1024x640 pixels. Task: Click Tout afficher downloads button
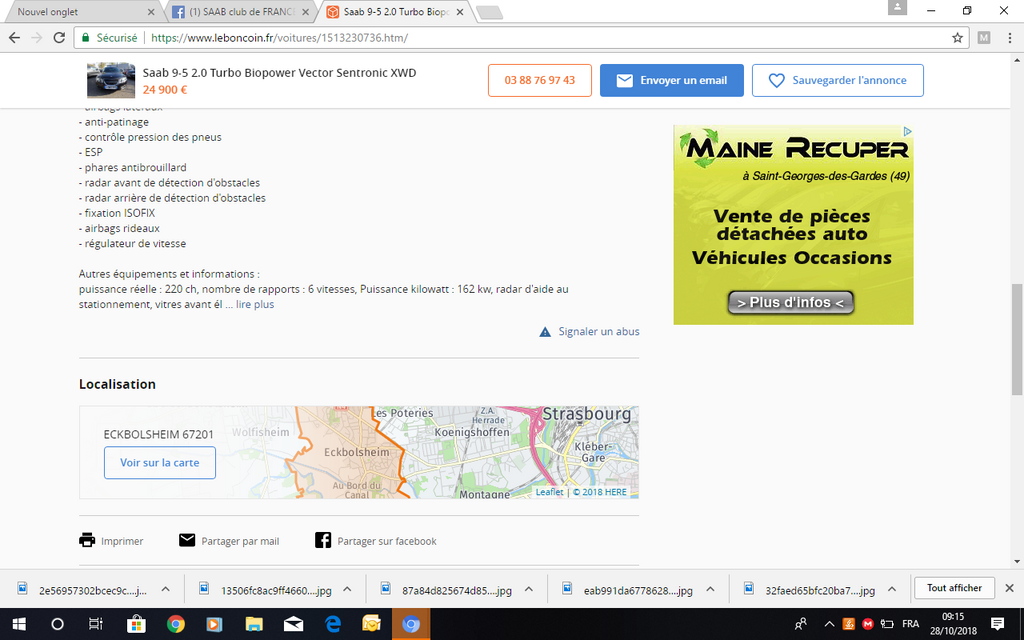[x=954, y=588]
